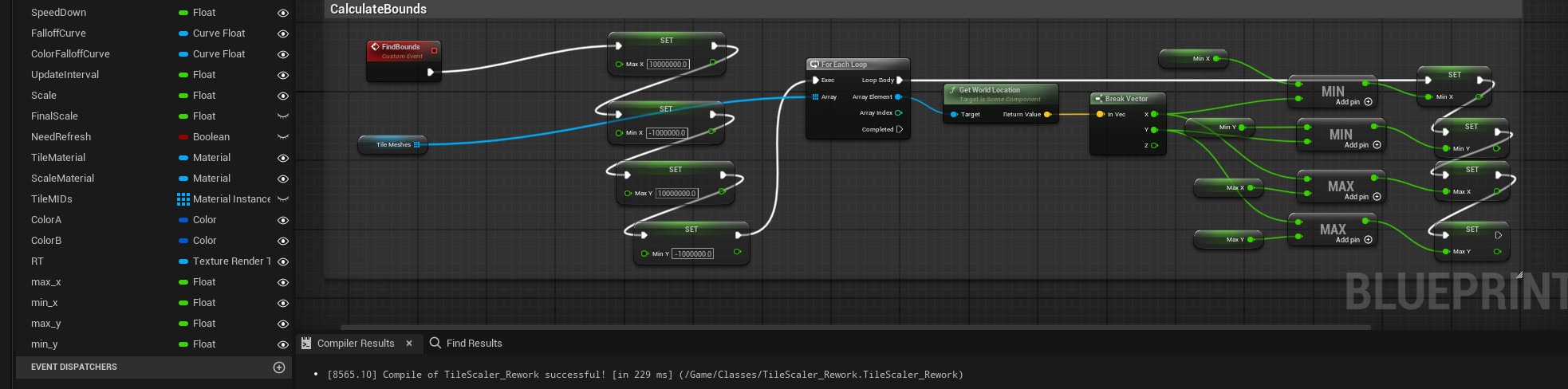Click the For Each Loop node icon

pos(814,65)
